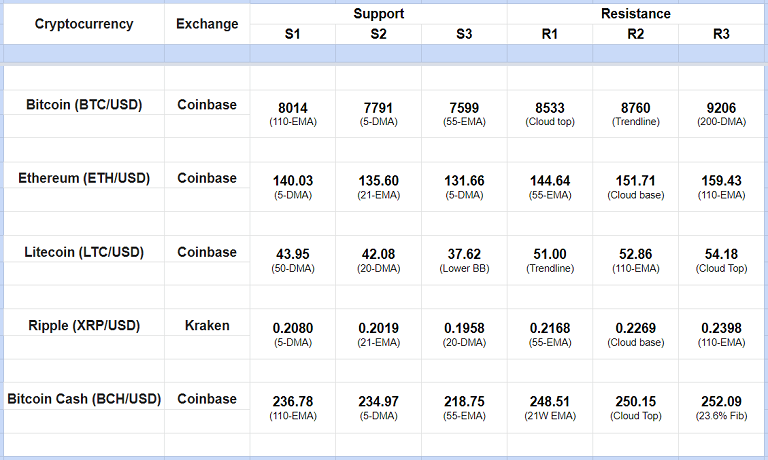Click Ripple R1 value 0.2168
Screen dimensions: 768x460
(550, 328)
